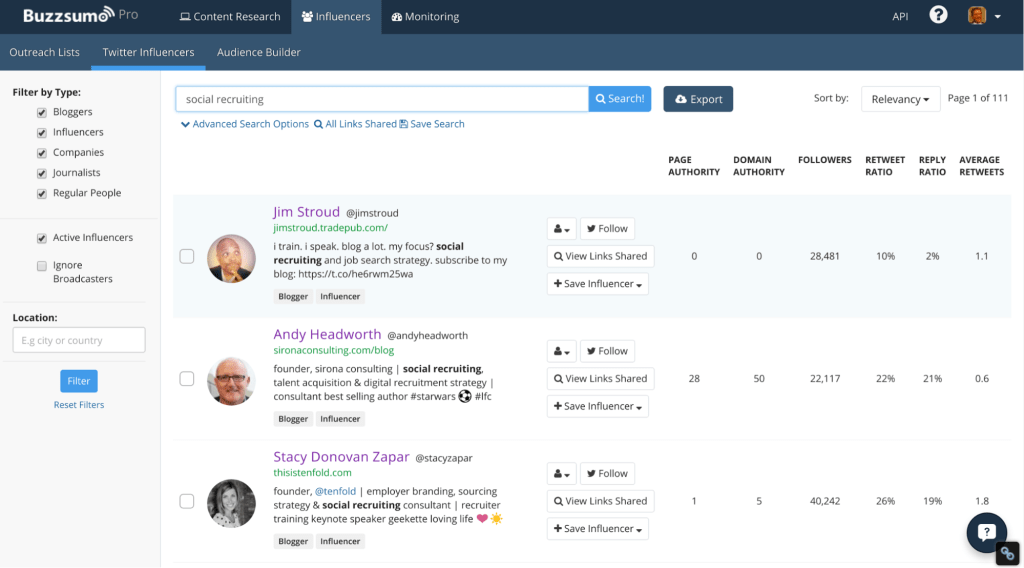Click the Location input field

pyautogui.click(x=79, y=340)
